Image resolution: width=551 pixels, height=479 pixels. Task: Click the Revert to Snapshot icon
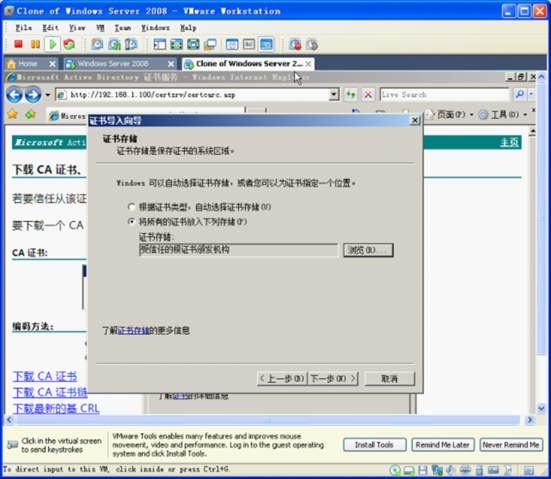pos(114,44)
